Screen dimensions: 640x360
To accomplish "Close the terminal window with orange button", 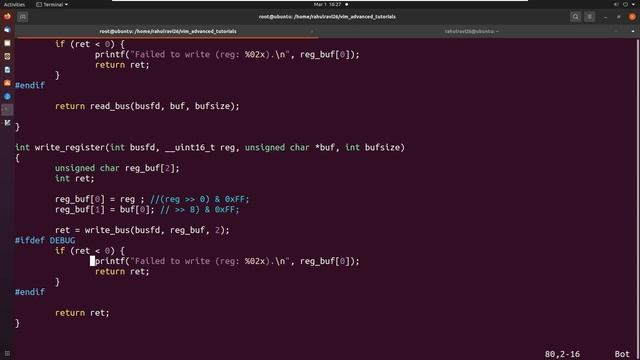I will click(632, 17).
